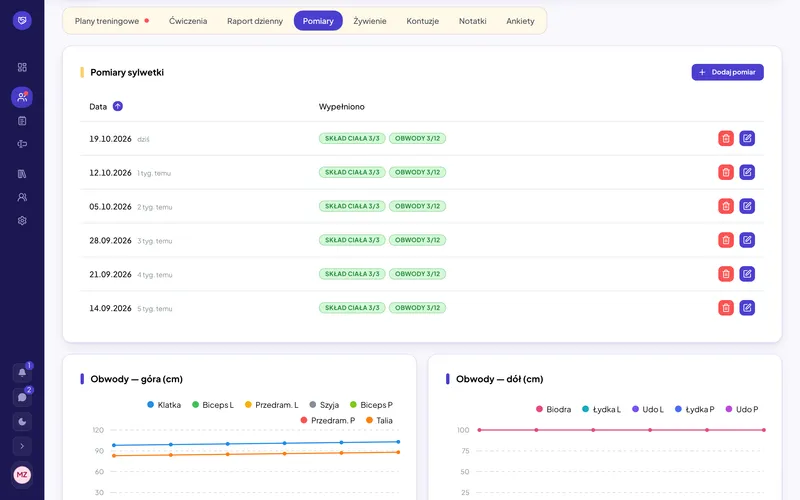Click the Data column header

98,107
